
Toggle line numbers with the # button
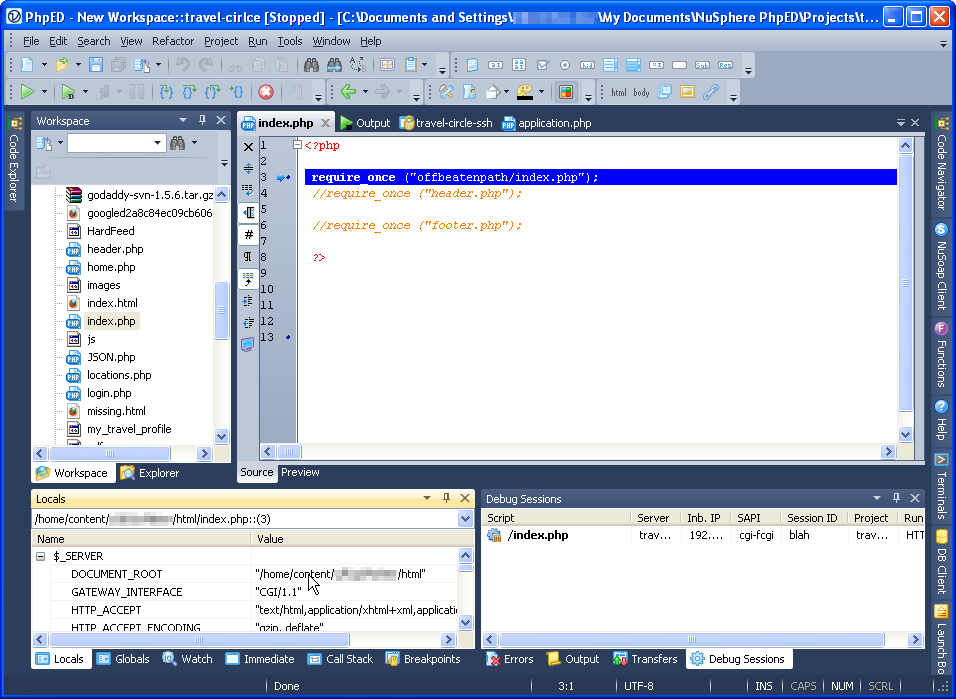click(x=248, y=234)
